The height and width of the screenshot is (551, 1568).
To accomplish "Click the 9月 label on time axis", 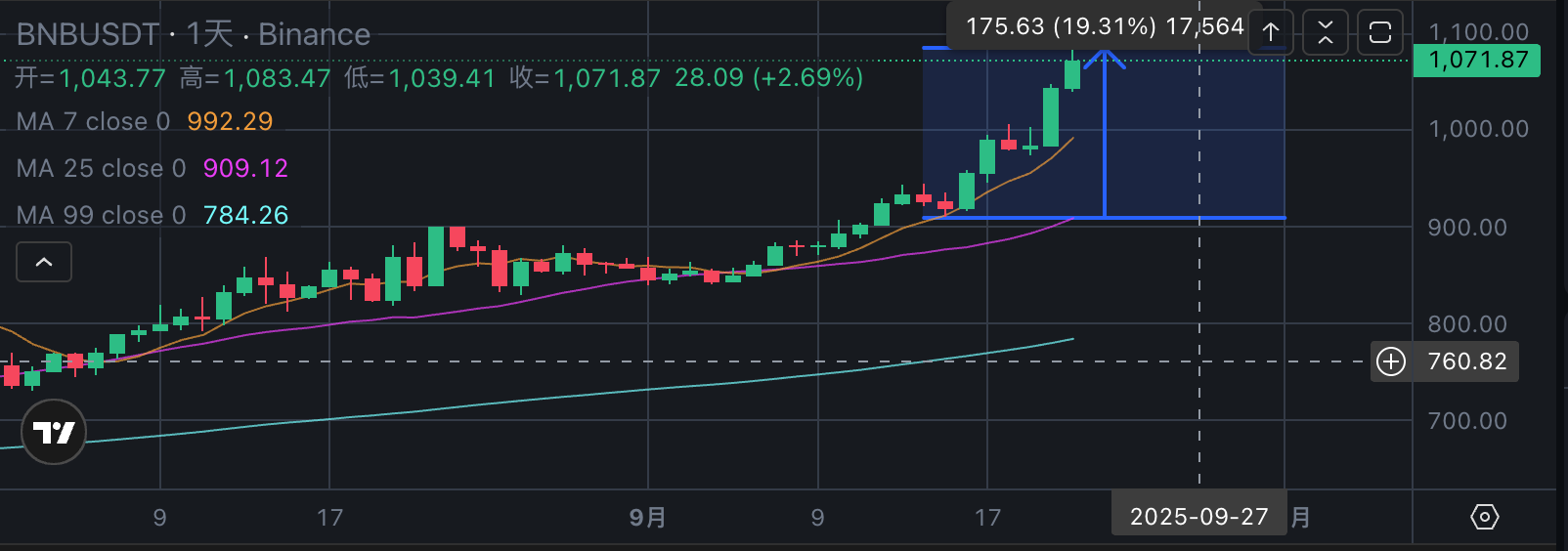I will coord(647,517).
